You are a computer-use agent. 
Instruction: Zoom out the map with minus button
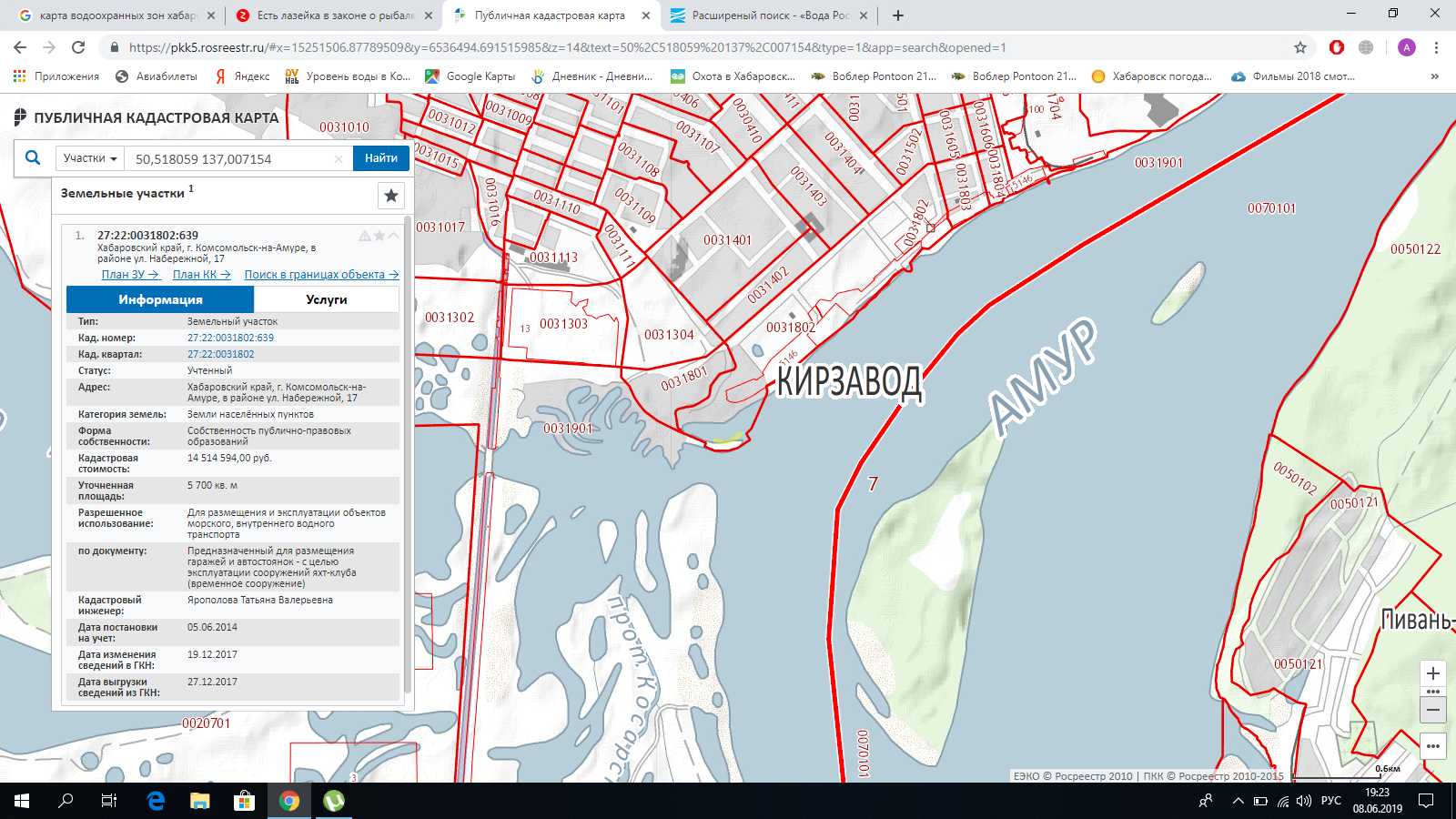point(1432,710)
